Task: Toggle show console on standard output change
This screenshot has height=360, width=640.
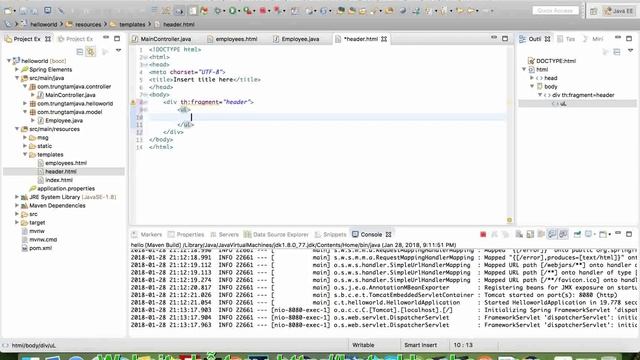Action: click(x=552, y=234)
